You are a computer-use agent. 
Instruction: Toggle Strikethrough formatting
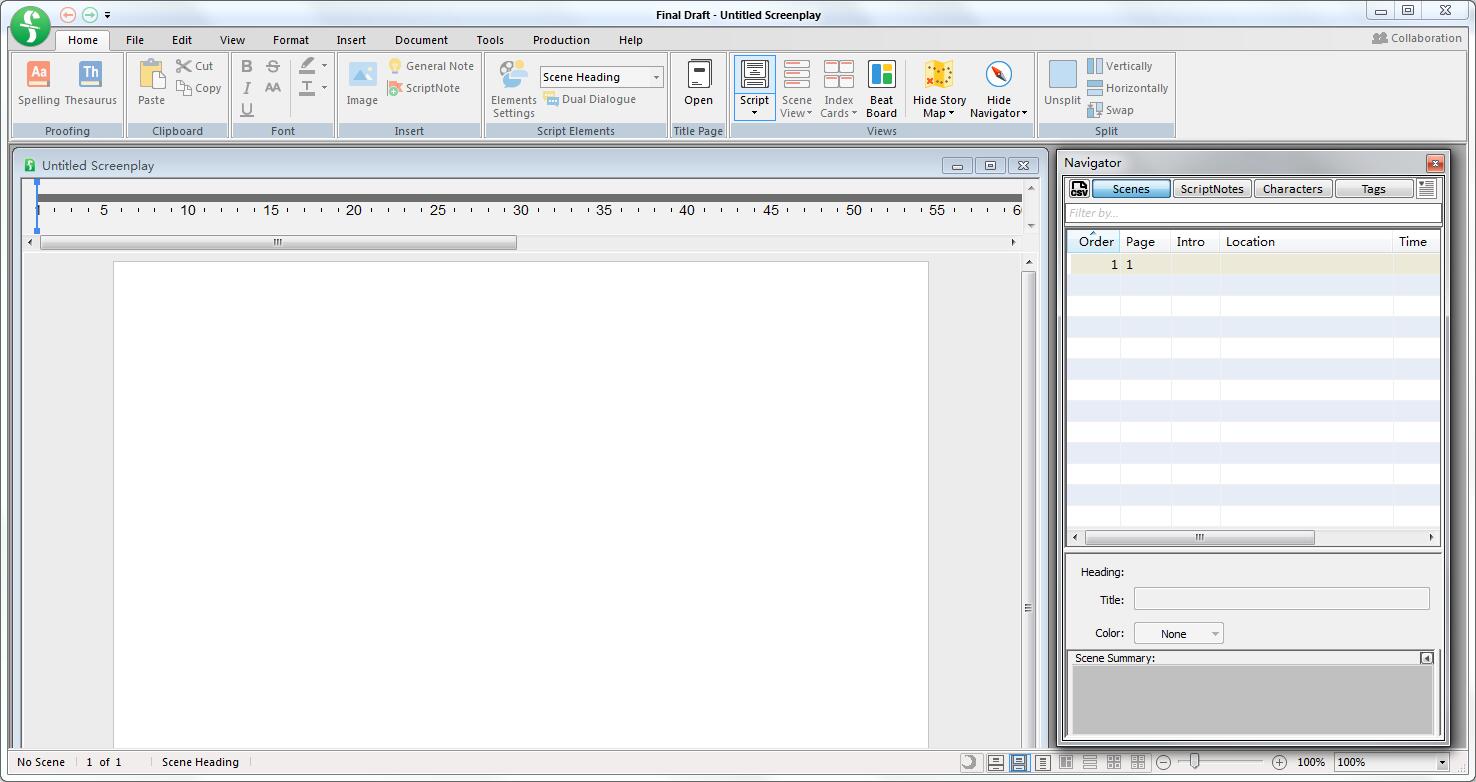[x=273, y=66]
